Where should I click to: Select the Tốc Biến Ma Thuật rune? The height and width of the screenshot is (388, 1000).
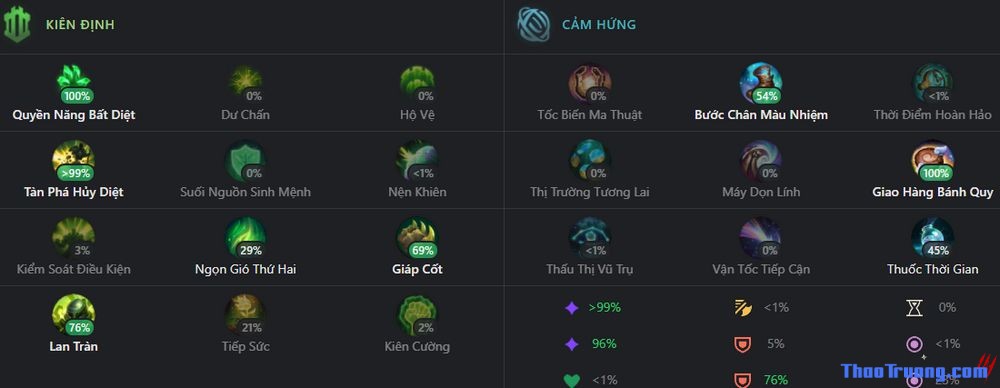(x=590, y=82)
